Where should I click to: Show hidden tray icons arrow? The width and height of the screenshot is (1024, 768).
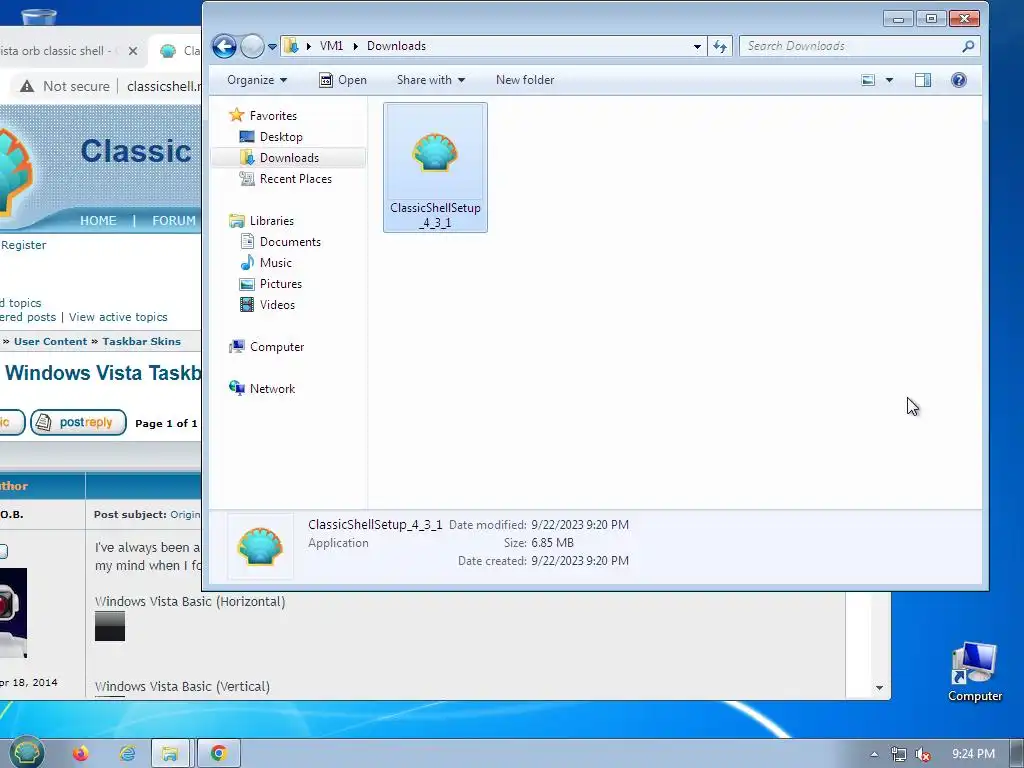[x=874, y=754]
